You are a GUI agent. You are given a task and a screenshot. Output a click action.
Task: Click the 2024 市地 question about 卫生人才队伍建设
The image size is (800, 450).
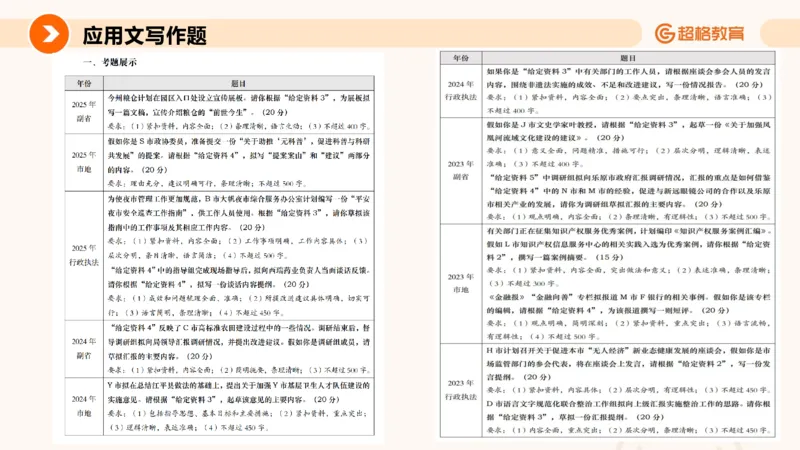point(239,407)
